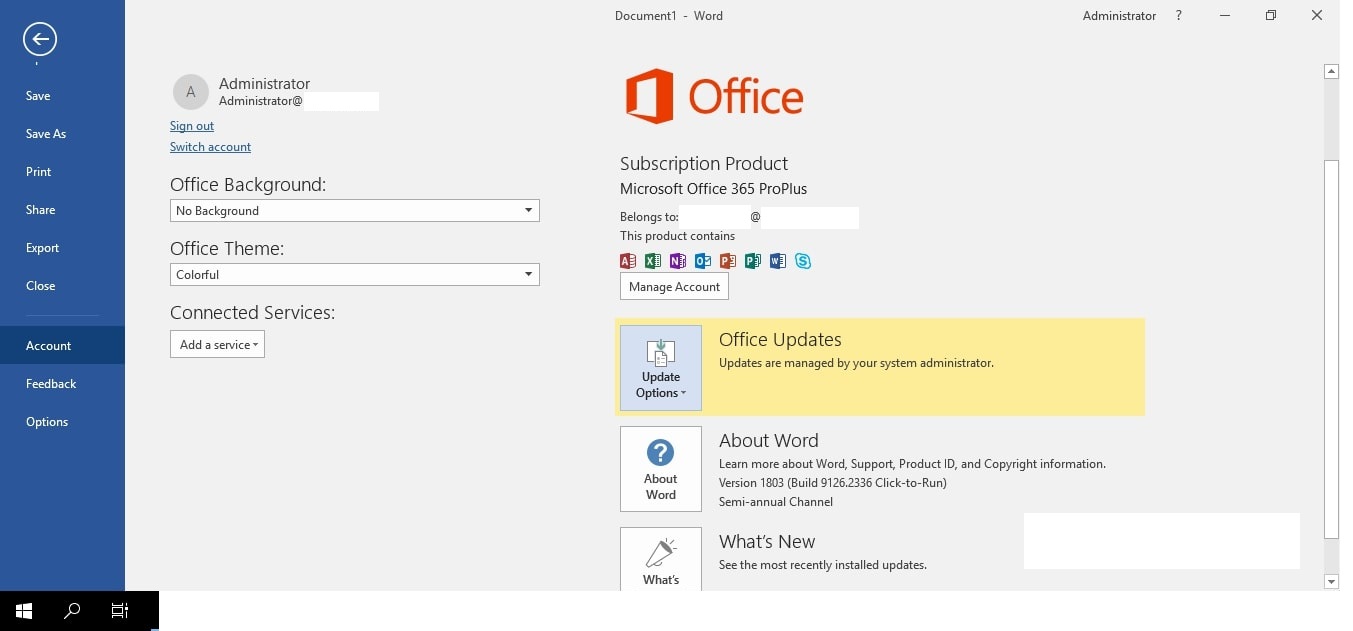Click the scroll up arrow of the scrollbar
Viewport: 1353px width, 631px height.
[1331, 72]
